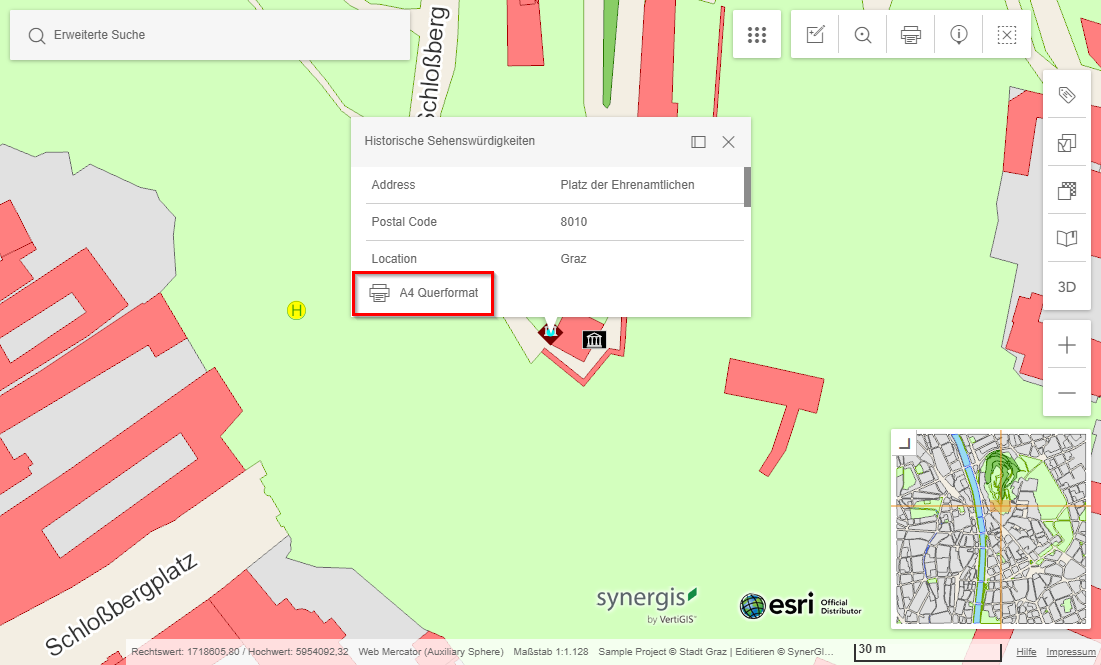Open map bookmarks via book icon
The width and height of the screenshot is (1101, 665).
pyautogui.click(x=1067, y=238)
